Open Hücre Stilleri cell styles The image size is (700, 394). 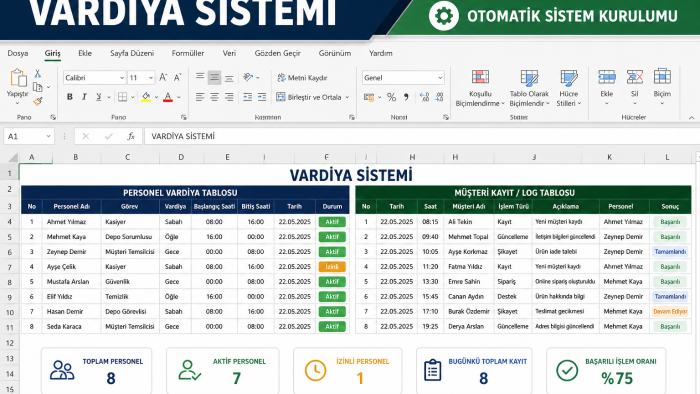pyautogui.click(x=569, y=88)
